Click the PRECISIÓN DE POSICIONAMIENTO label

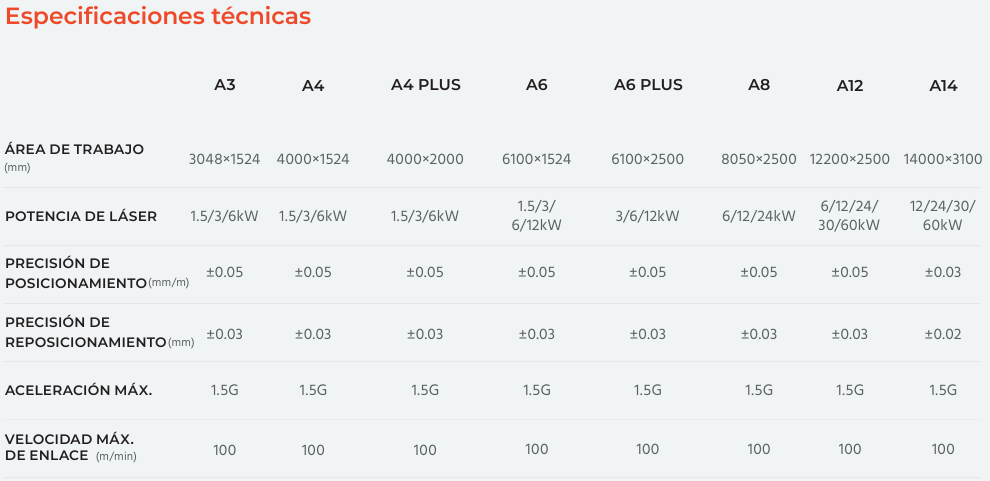[x=97, y=273]
